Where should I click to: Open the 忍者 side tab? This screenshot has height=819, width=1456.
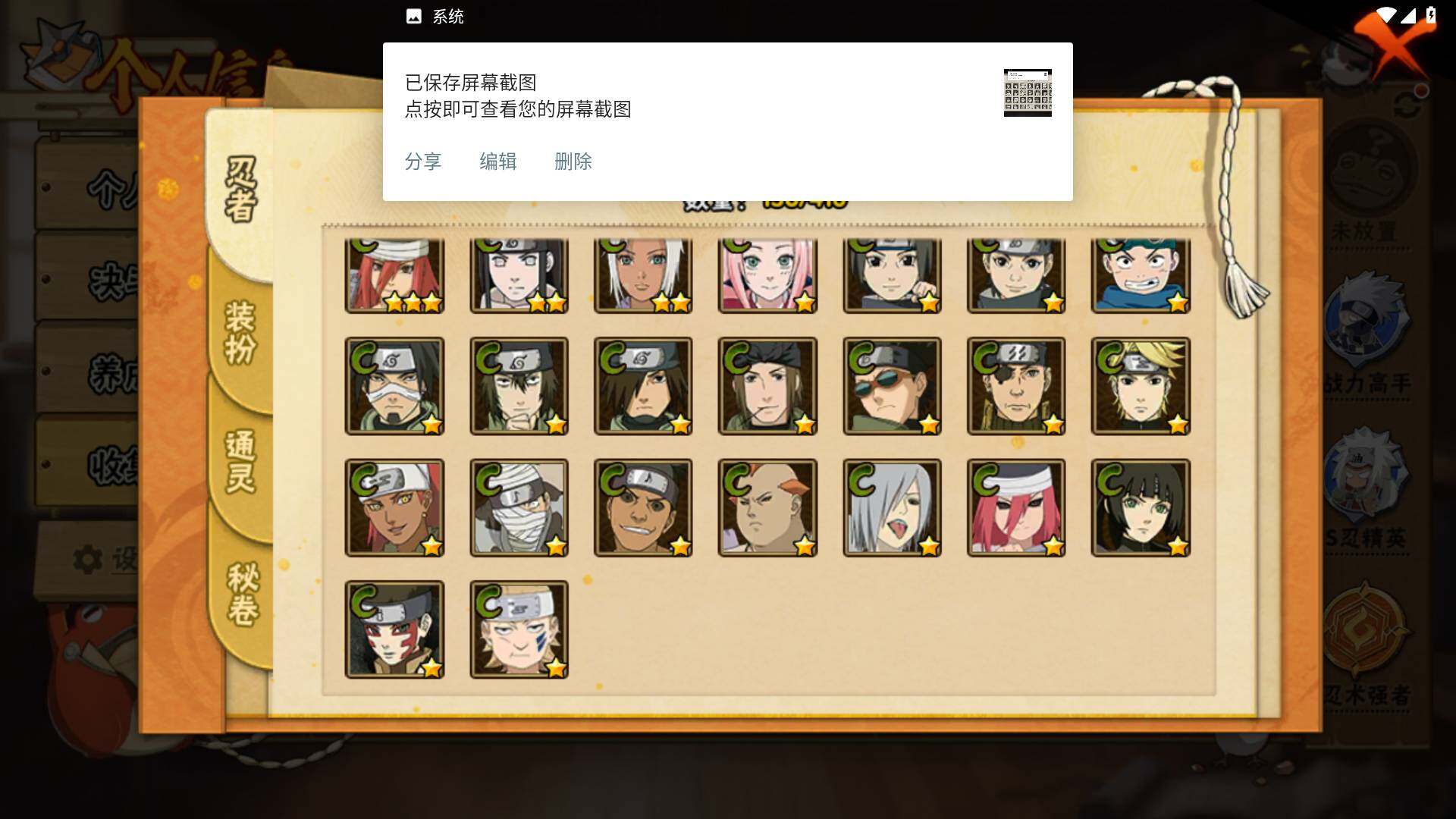(240, 190)
